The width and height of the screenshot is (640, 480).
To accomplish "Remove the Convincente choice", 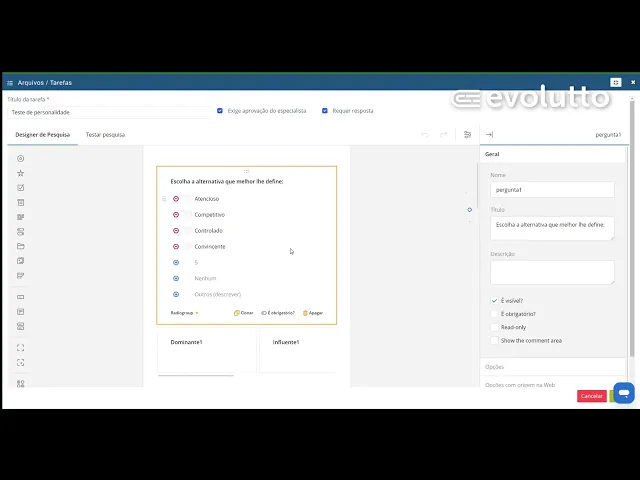I will point(176,247).
